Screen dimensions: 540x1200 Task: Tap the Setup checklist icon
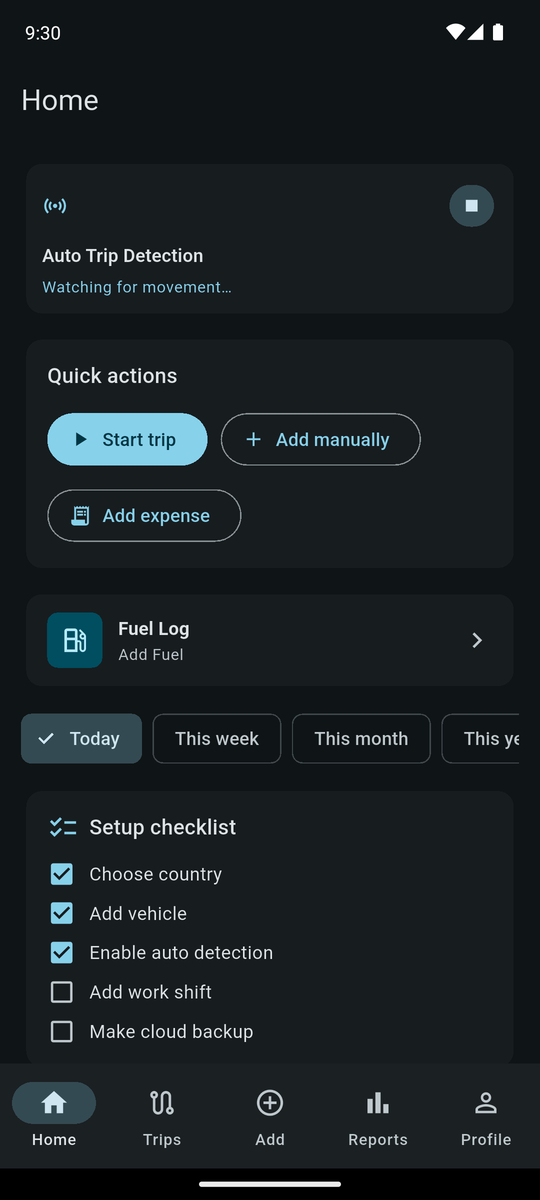(63, 827)
